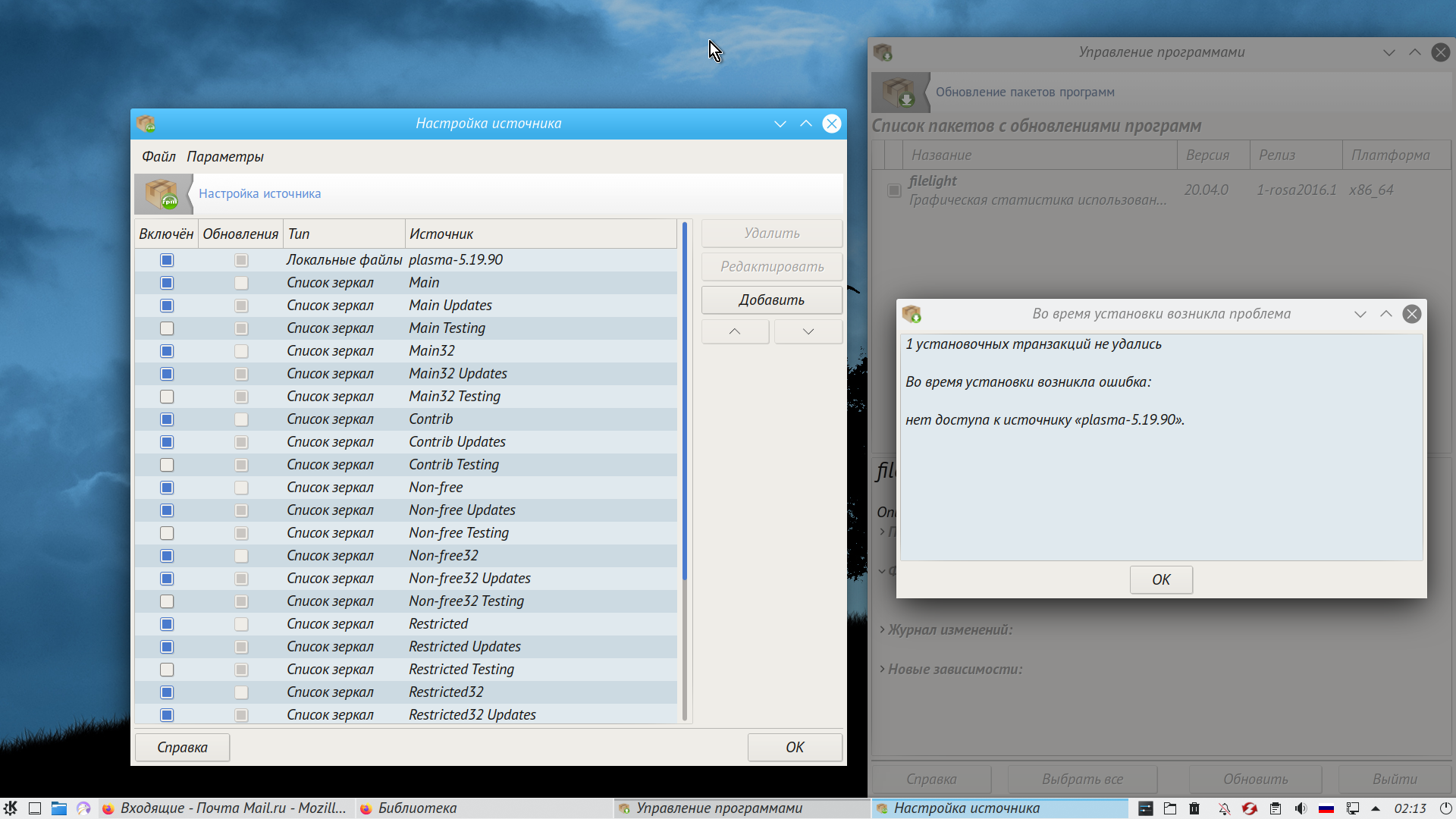This screenshot has height=819, width=1456.
Task: Open the volume speaker icon
Action: click(x=1301, y=808)
